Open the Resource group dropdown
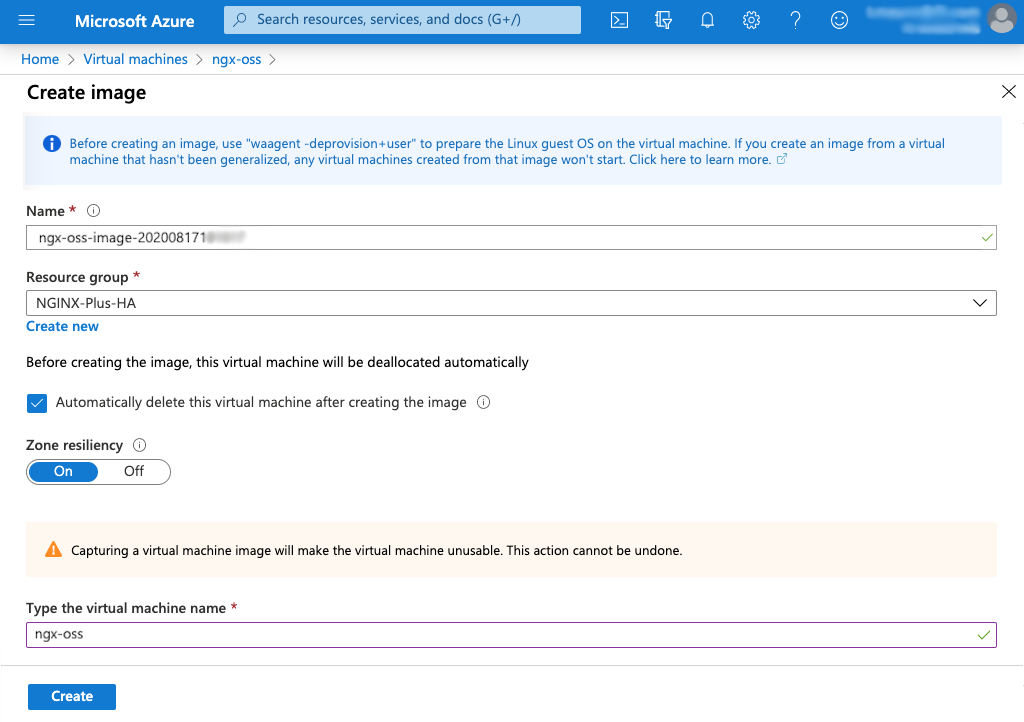The height and width of the screenshot is (722, 1024). (980, 302)
